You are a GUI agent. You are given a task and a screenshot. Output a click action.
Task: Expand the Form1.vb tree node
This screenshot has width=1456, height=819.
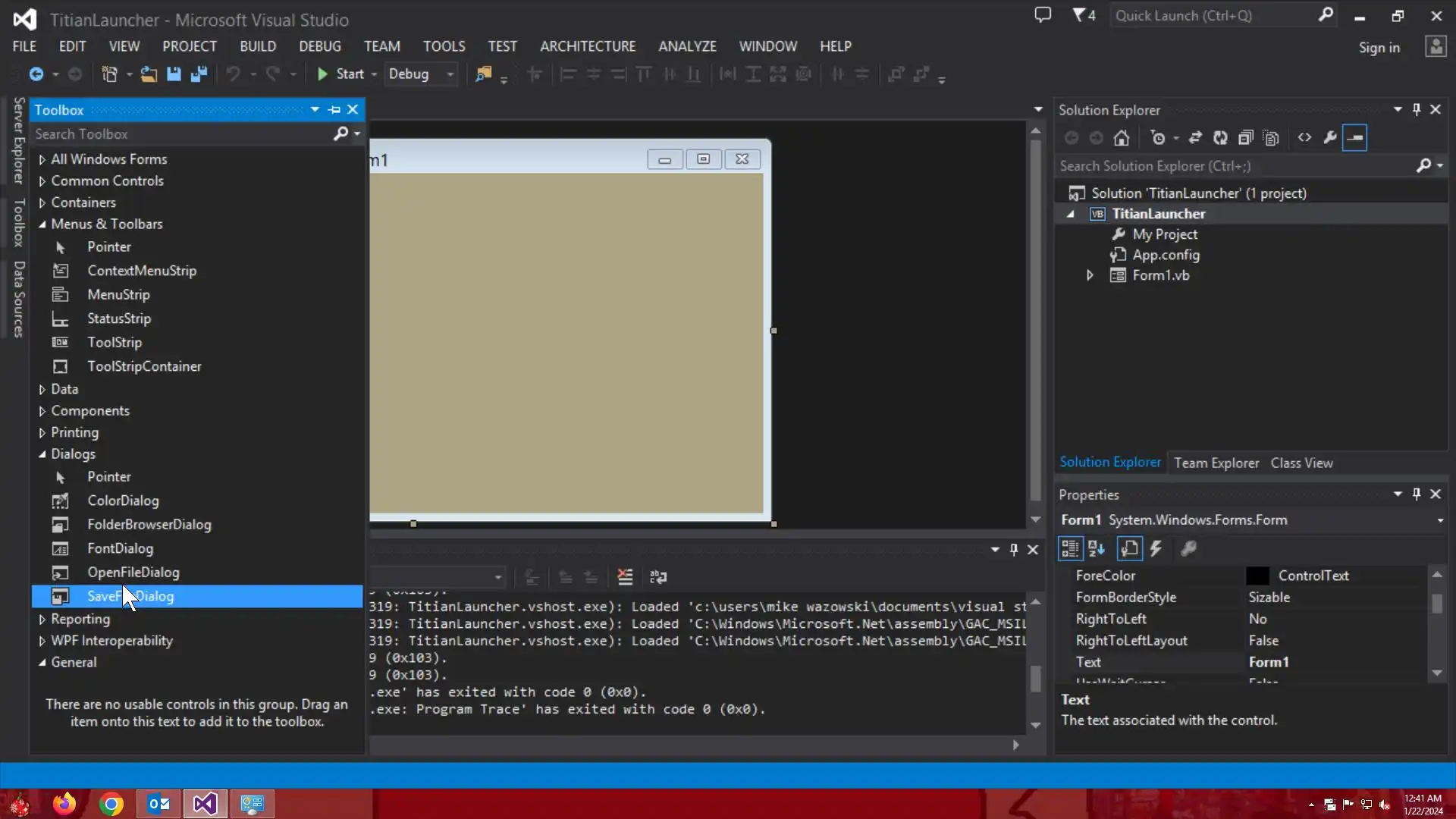pos(1090,275)
